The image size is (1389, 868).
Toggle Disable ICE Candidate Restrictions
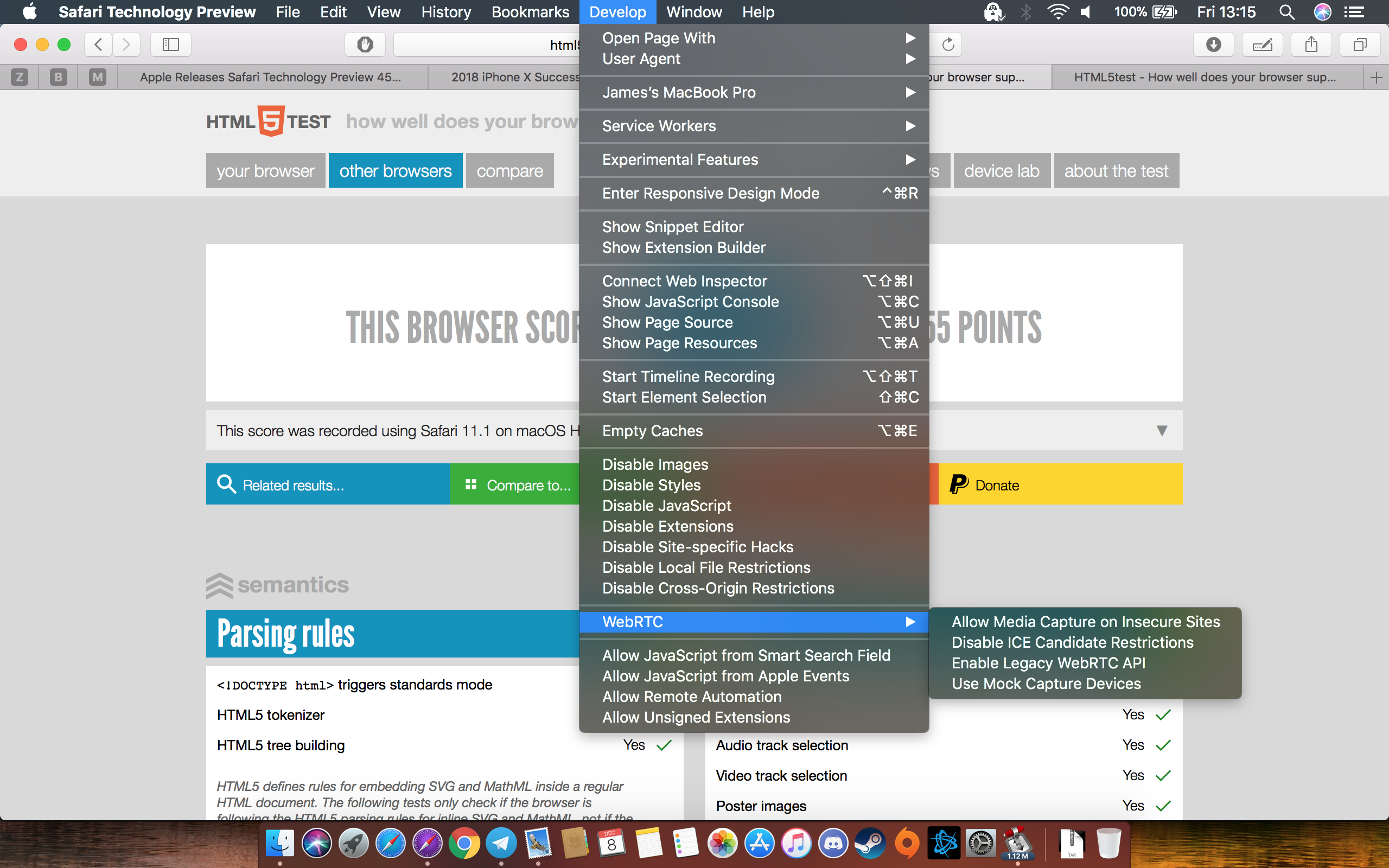(1085, 642)
